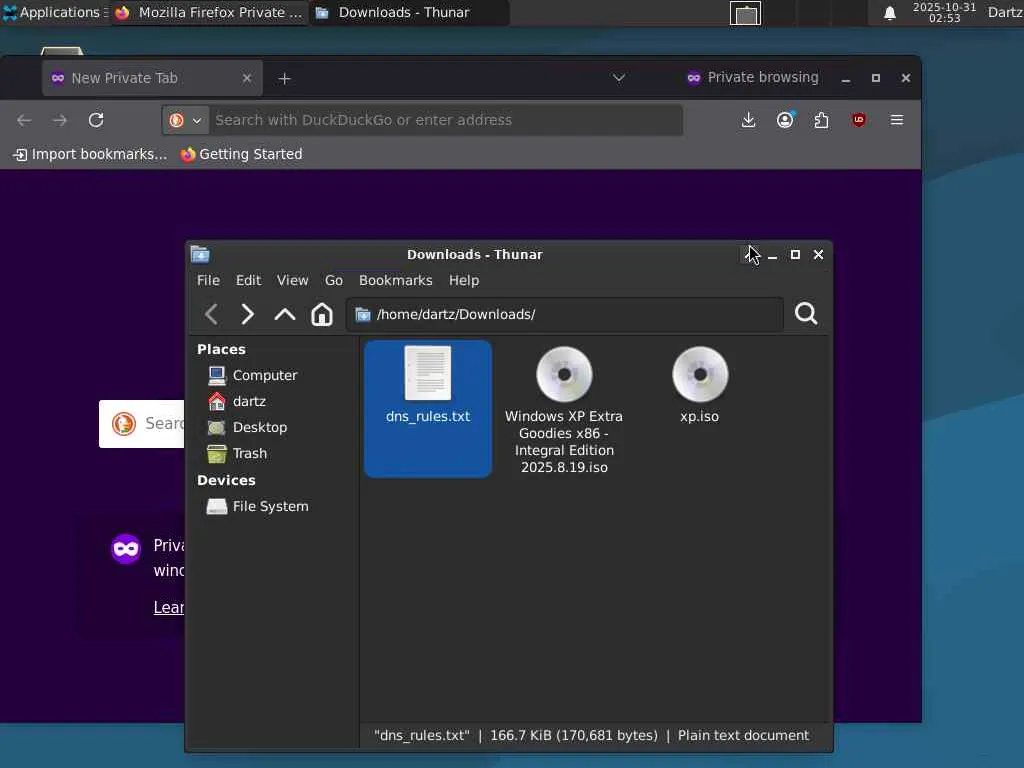Reload the page in Firefox

pyautogui.click(x=96, y=120)
